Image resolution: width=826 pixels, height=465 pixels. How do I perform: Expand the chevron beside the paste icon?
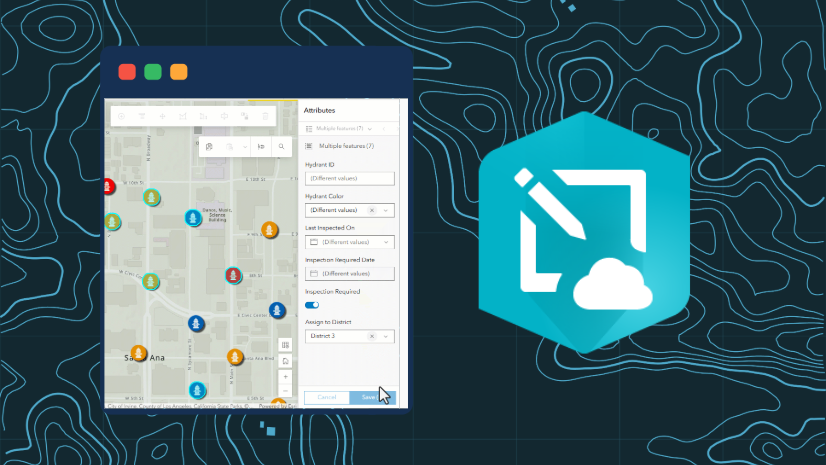[x=245, y=147]
